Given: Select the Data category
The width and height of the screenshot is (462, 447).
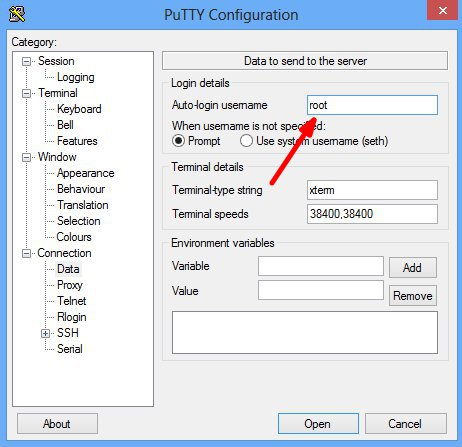Looking at the screenshot, I should coord(68,269).
